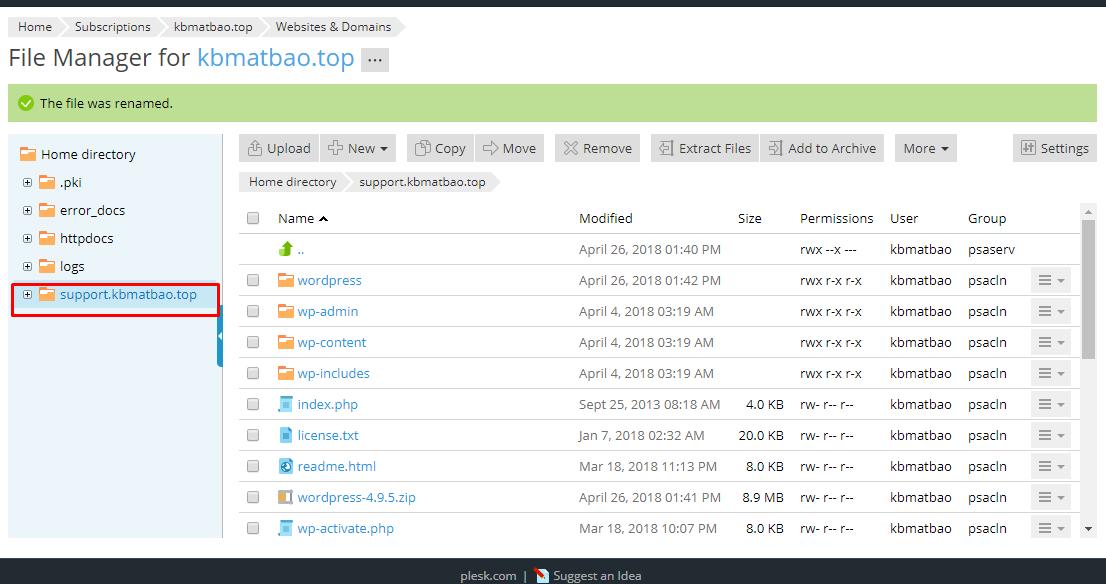The width and height of the screenshot is (1106, 584).
Task: Open the New dropdown menu
Action: click(x=359, y=148)
